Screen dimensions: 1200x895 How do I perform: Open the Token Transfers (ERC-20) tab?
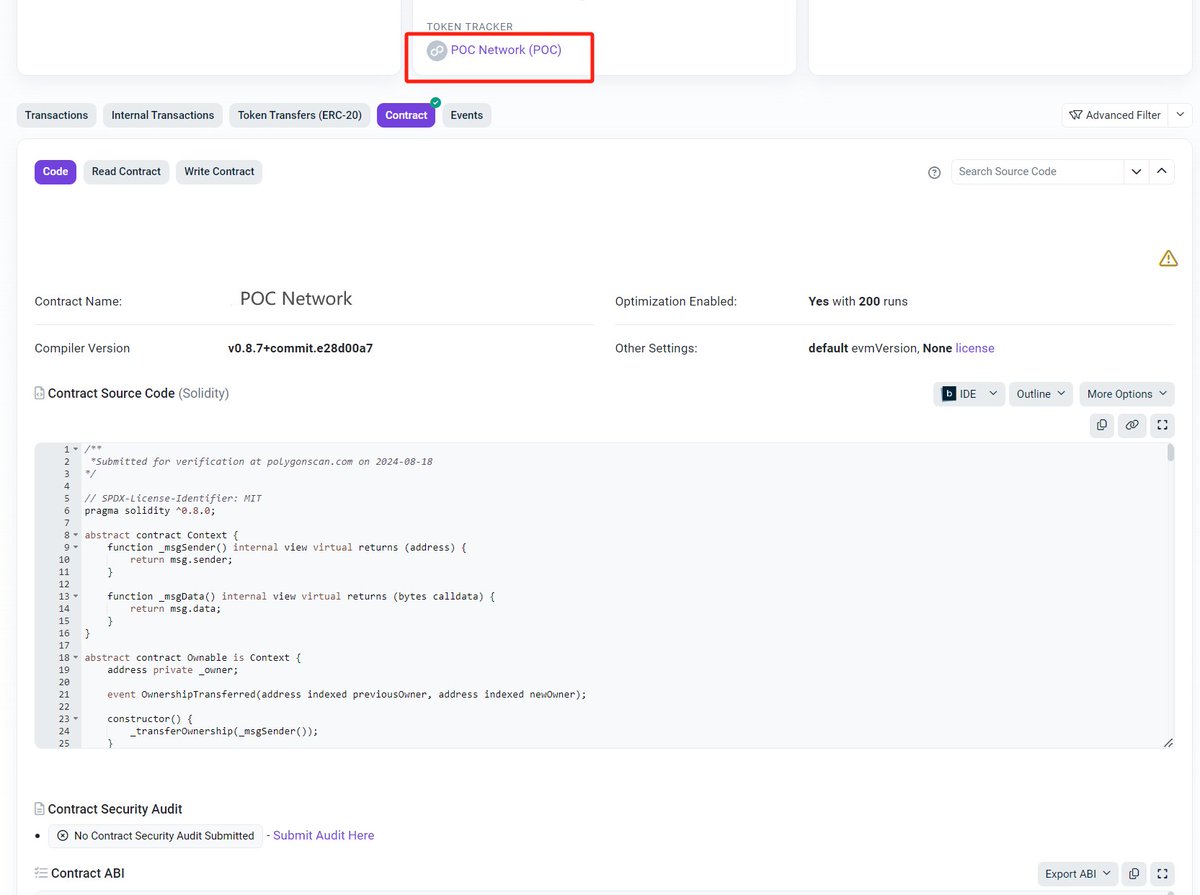pos(300,115)
